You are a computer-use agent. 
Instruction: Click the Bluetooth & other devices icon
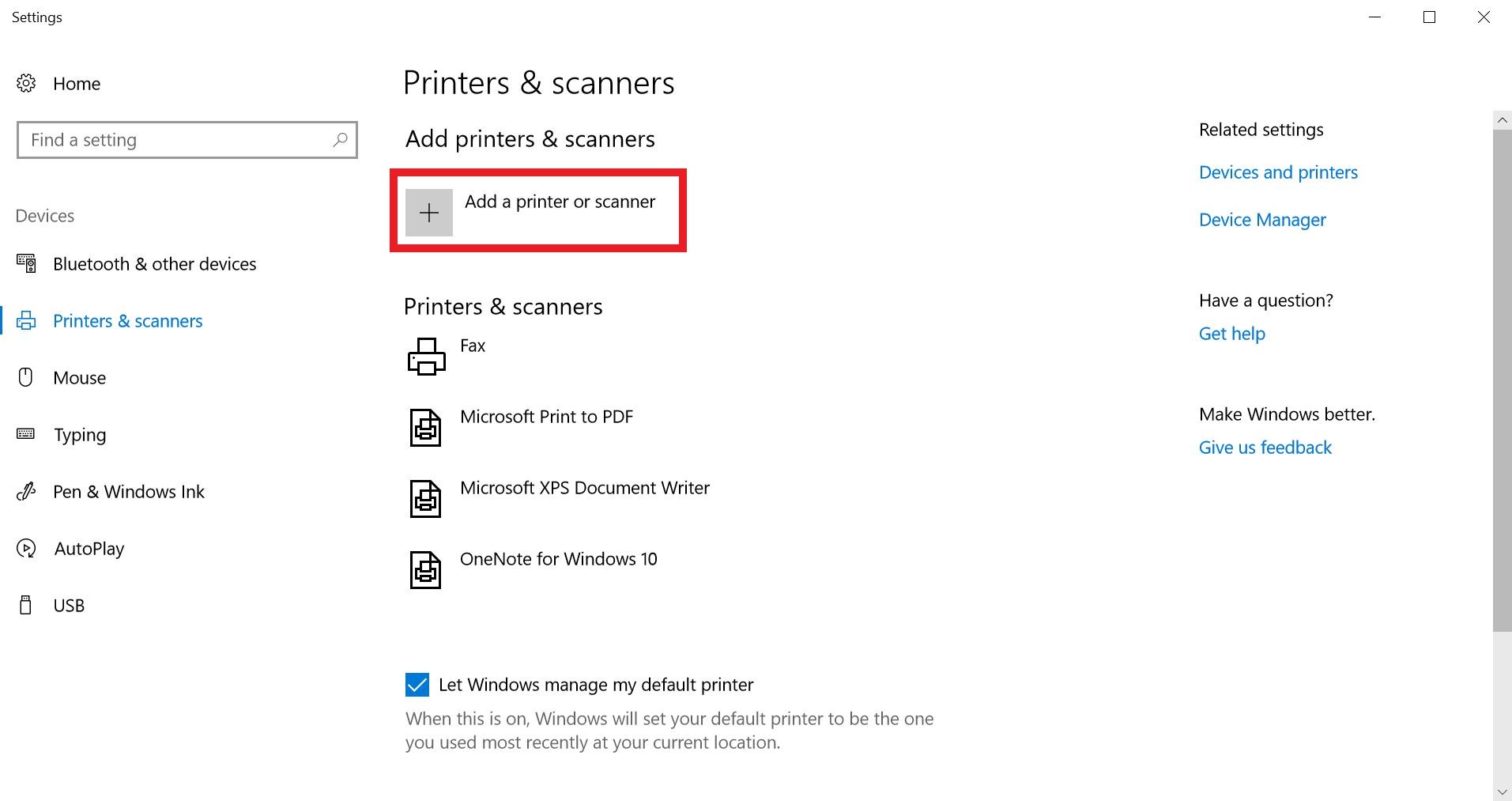(x=26, y=263)
